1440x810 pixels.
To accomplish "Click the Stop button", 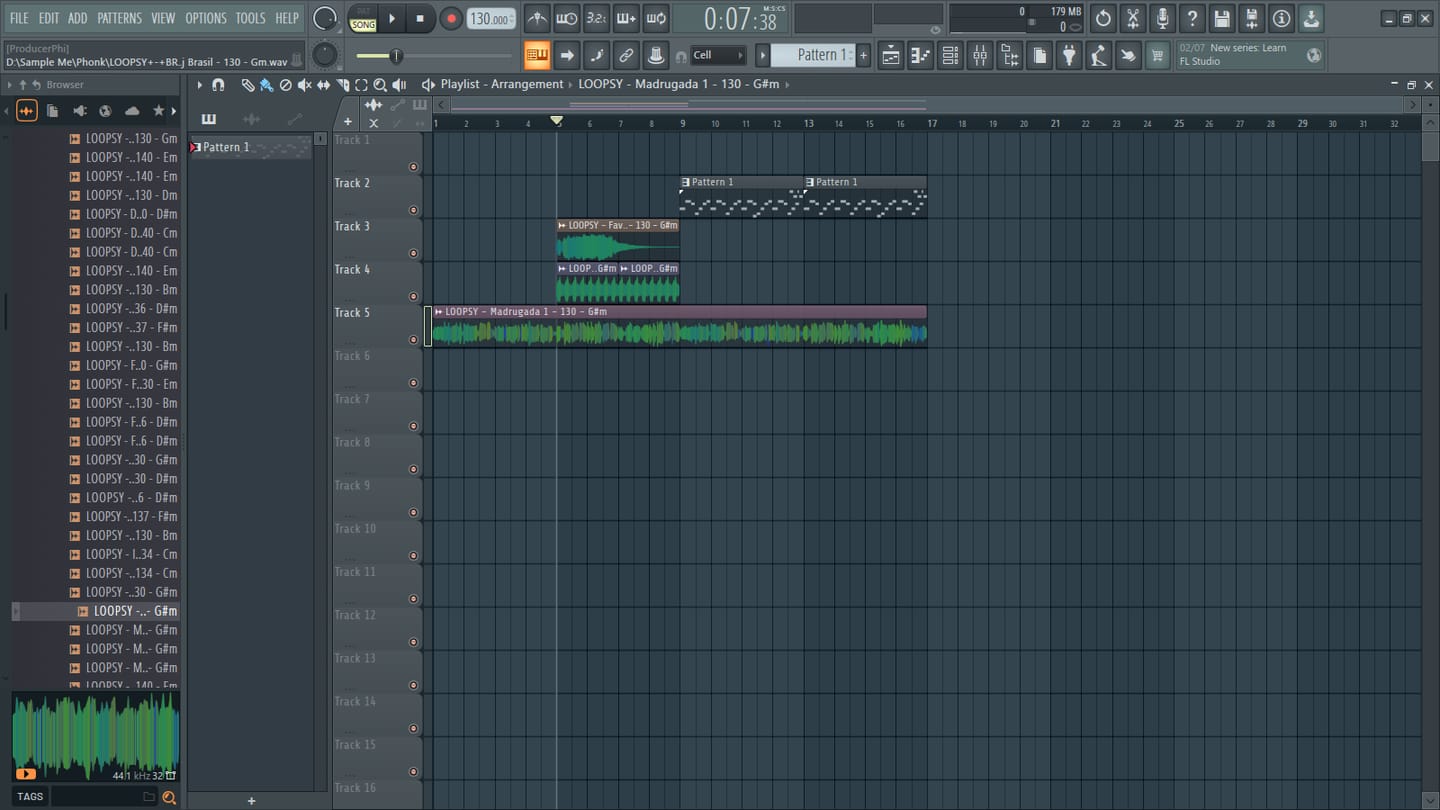I will point(420,18).
